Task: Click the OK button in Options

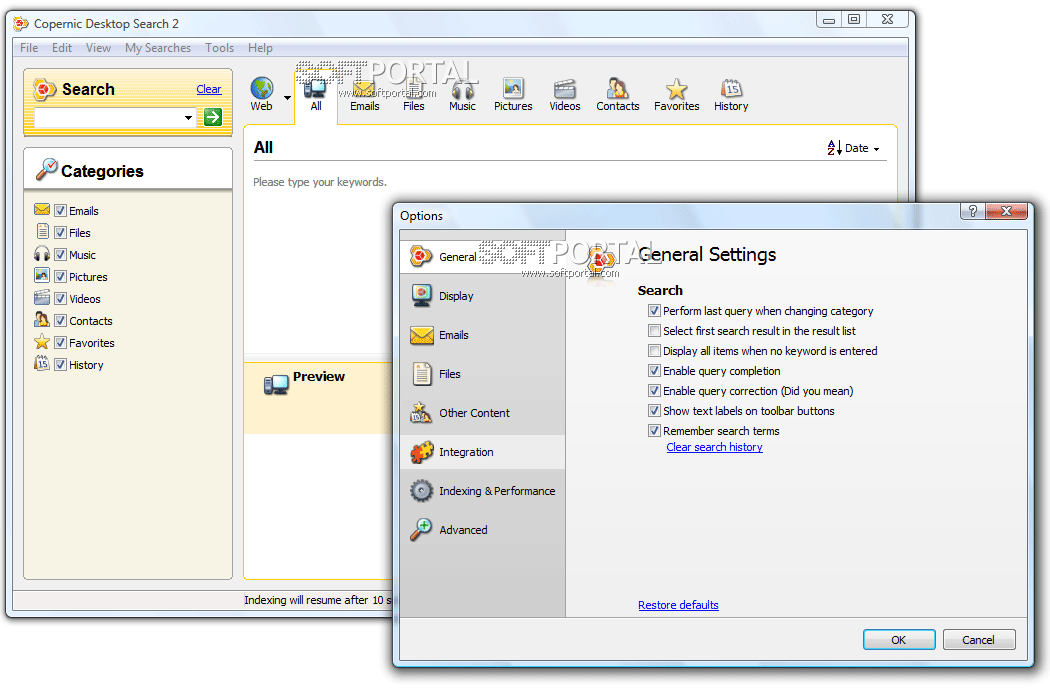Action: pos(899,640)
